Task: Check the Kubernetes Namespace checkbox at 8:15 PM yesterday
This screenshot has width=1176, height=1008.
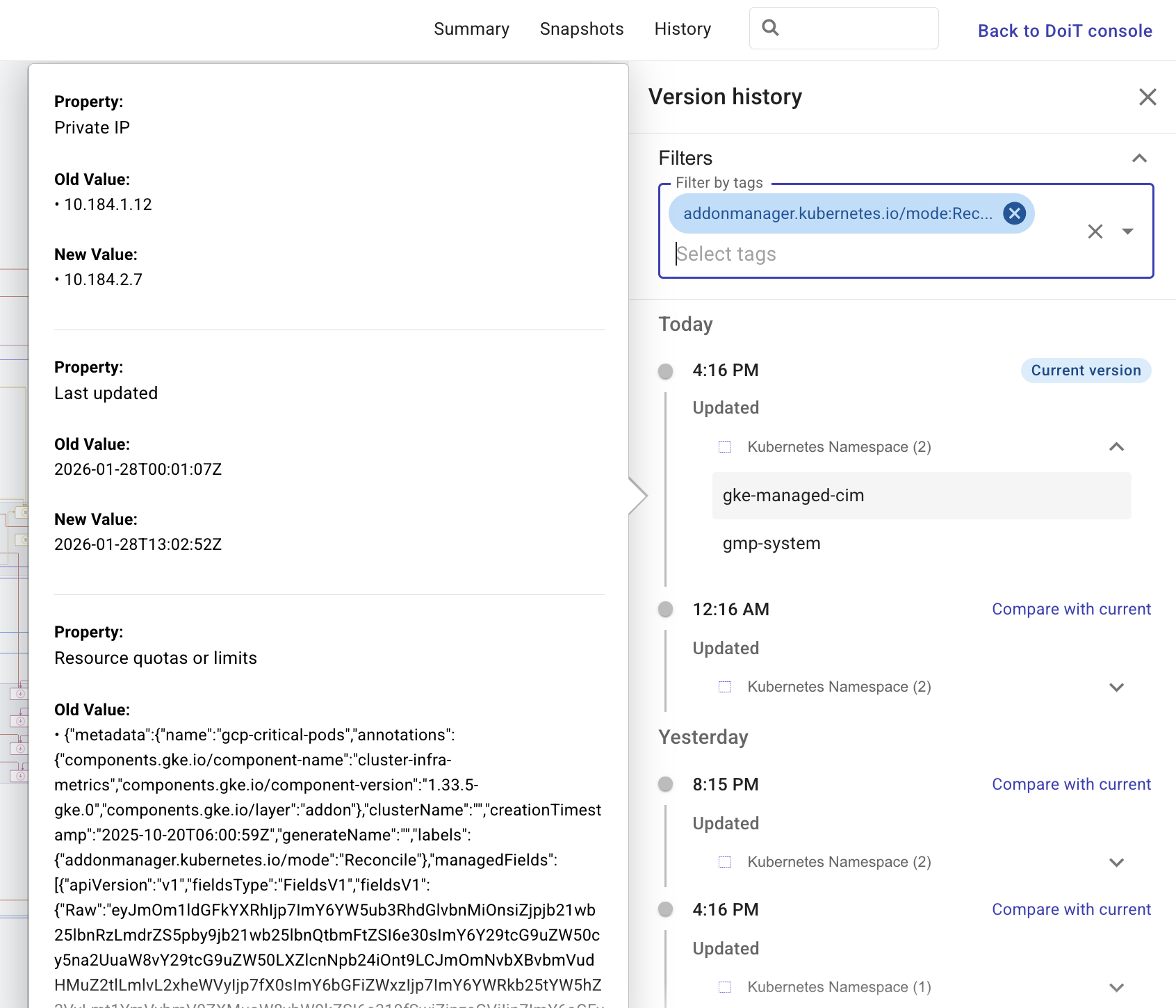Action: (x=724, y=861)
